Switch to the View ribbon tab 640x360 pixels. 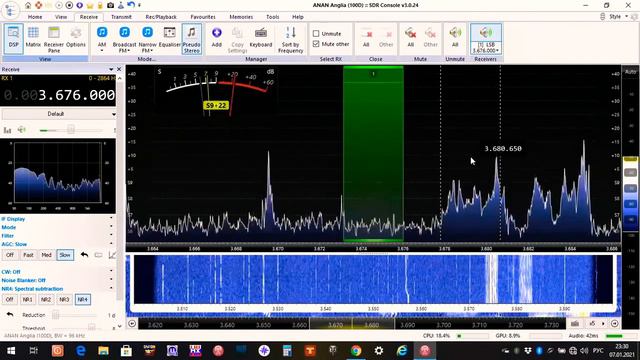[61, 17]
